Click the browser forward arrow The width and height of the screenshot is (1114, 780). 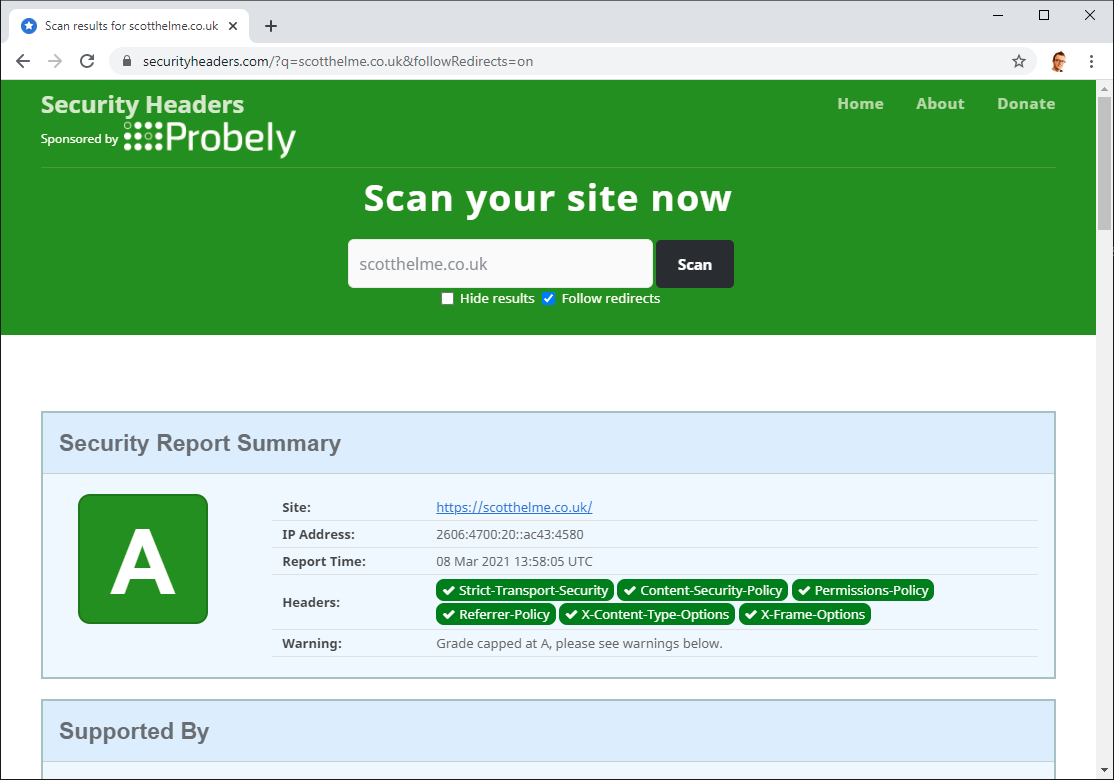55,61
